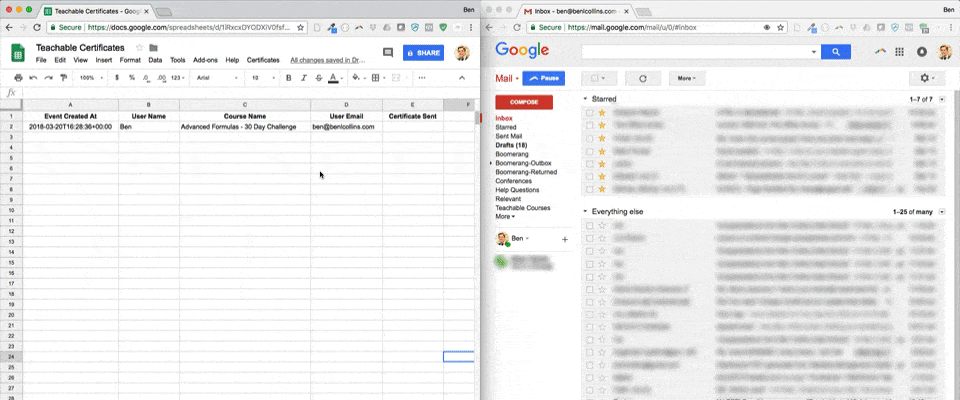This screenshot has height=400, width=960.
Task: Increase decimal places in Sheets toolbar
Action: point(162,78)
